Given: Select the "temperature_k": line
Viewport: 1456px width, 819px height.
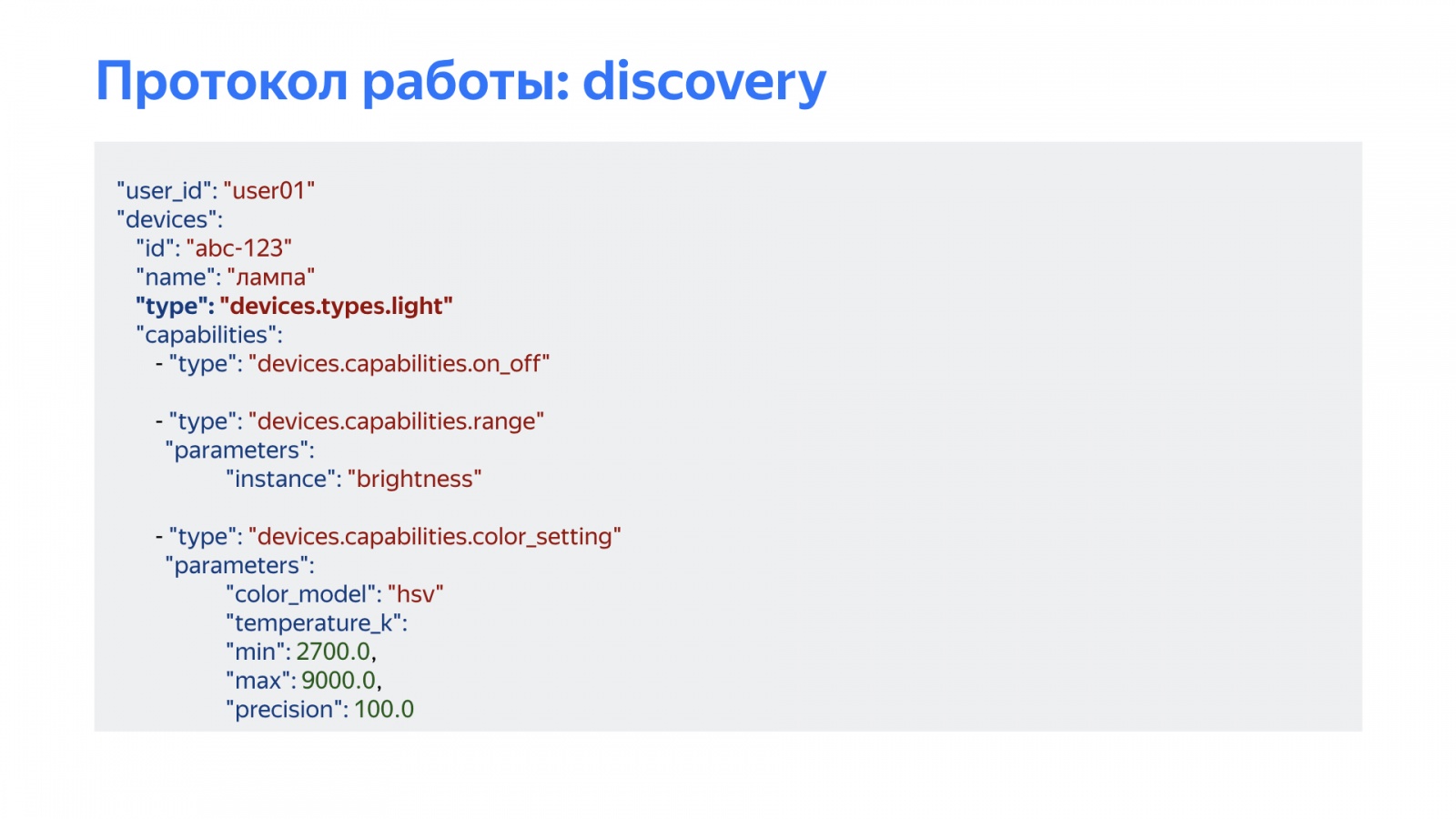Looking at the screenshot, I should (317, 623).
